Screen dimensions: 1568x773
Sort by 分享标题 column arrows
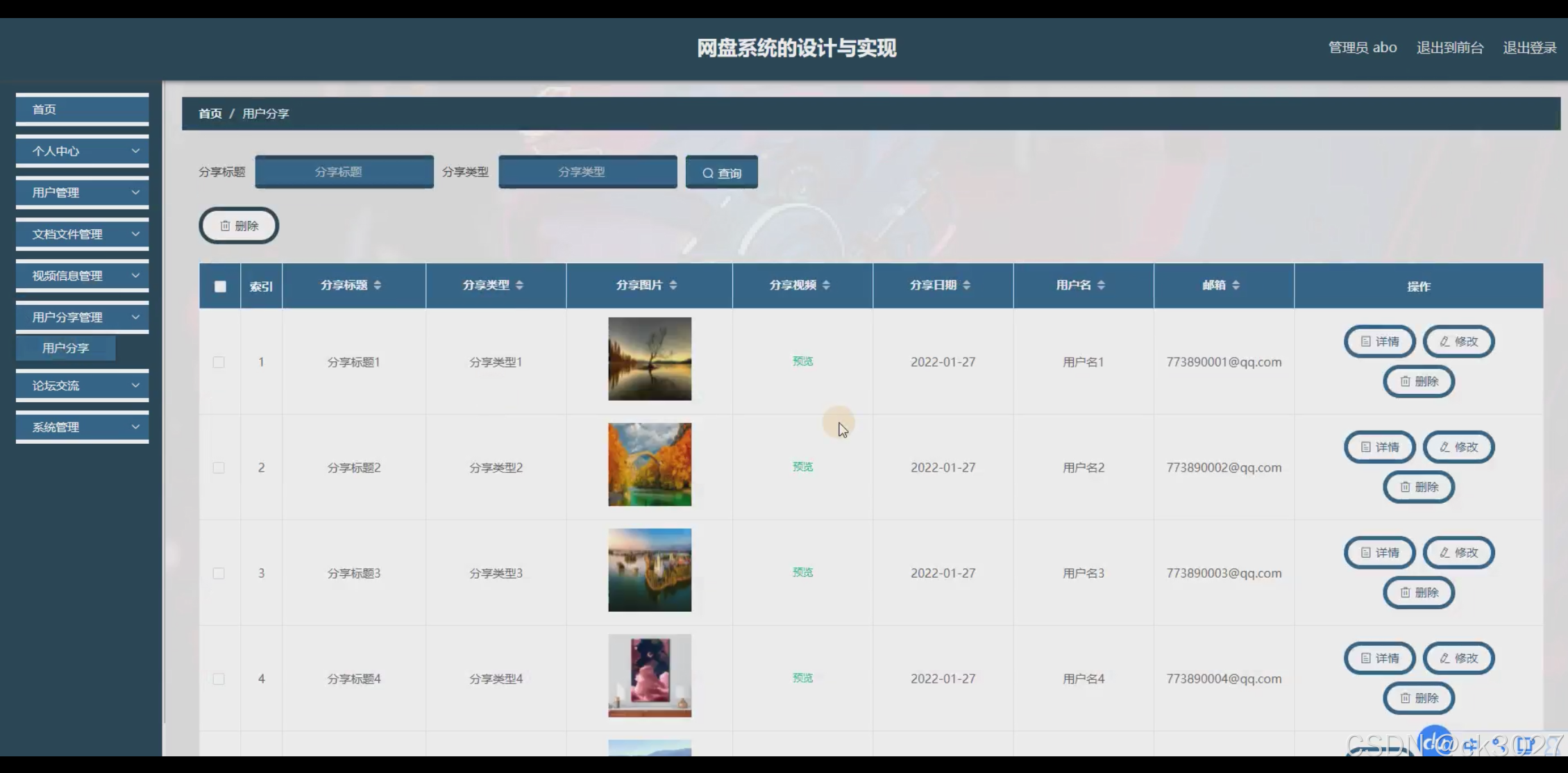pos(377,285)
